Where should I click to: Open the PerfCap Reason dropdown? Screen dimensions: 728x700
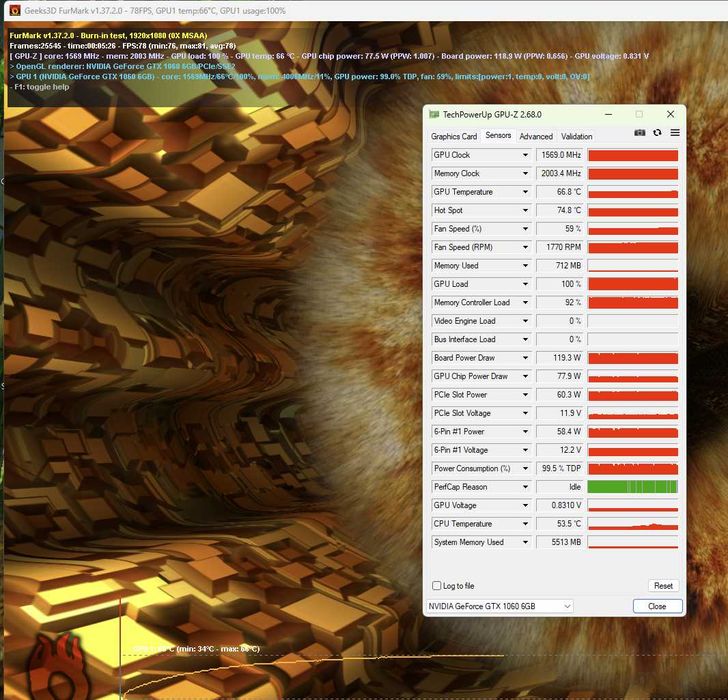coord(525,487)
